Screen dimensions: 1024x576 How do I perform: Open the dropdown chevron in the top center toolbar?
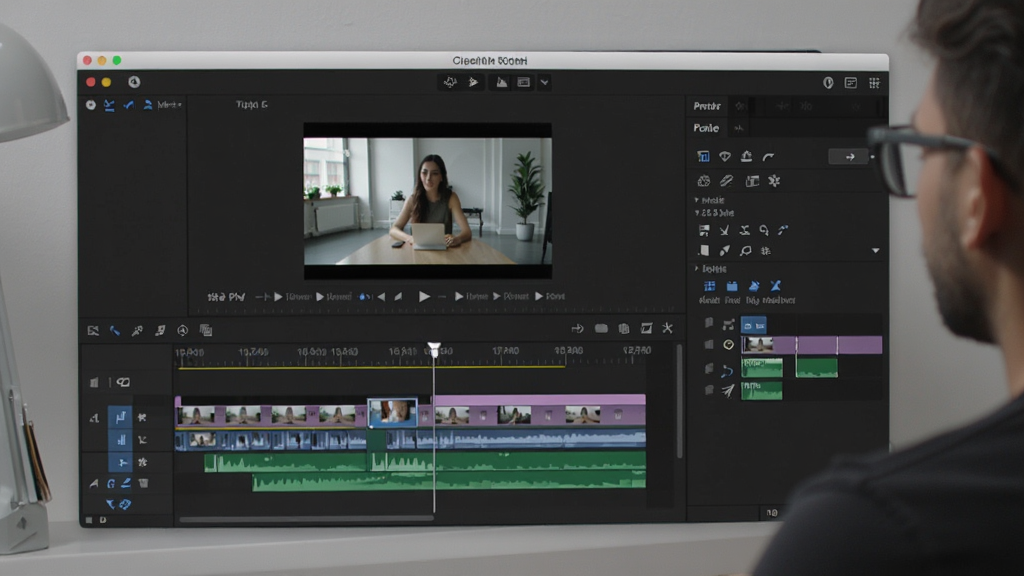point(544,83)
